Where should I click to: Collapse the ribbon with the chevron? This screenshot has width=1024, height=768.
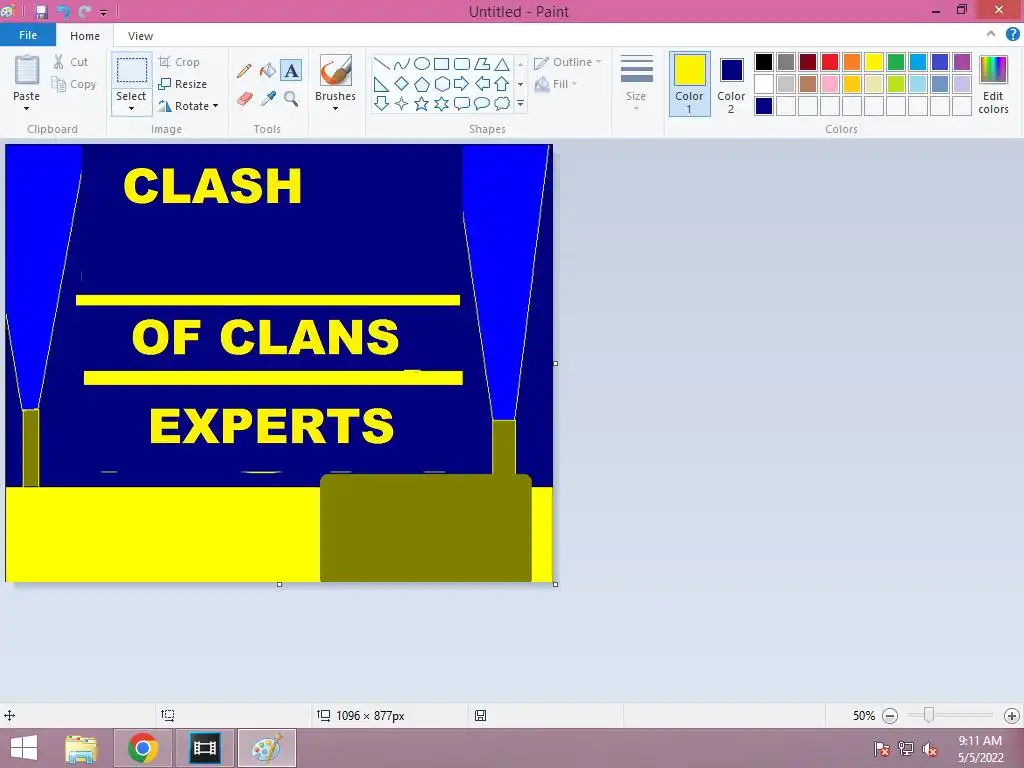[x=991, y=34]
